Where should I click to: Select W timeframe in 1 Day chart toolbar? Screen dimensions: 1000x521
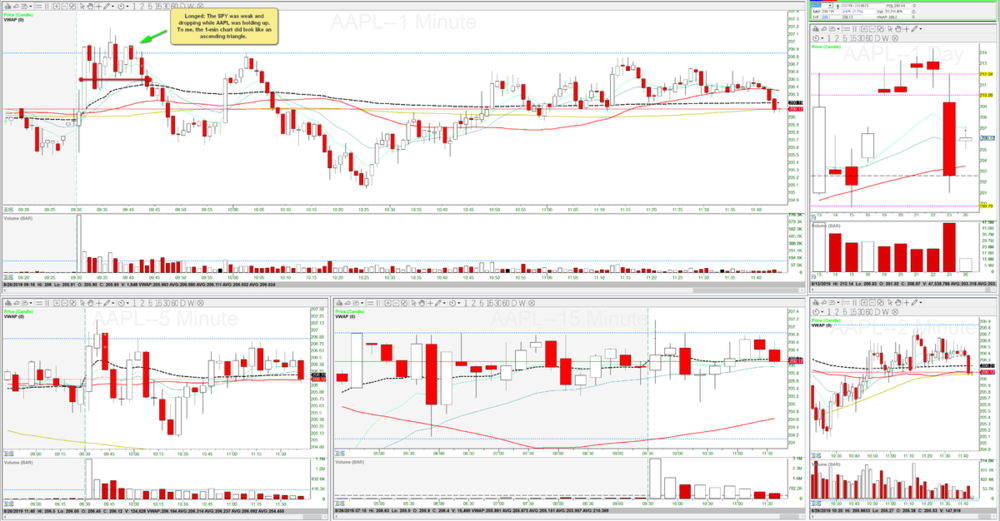coord(885,38)
